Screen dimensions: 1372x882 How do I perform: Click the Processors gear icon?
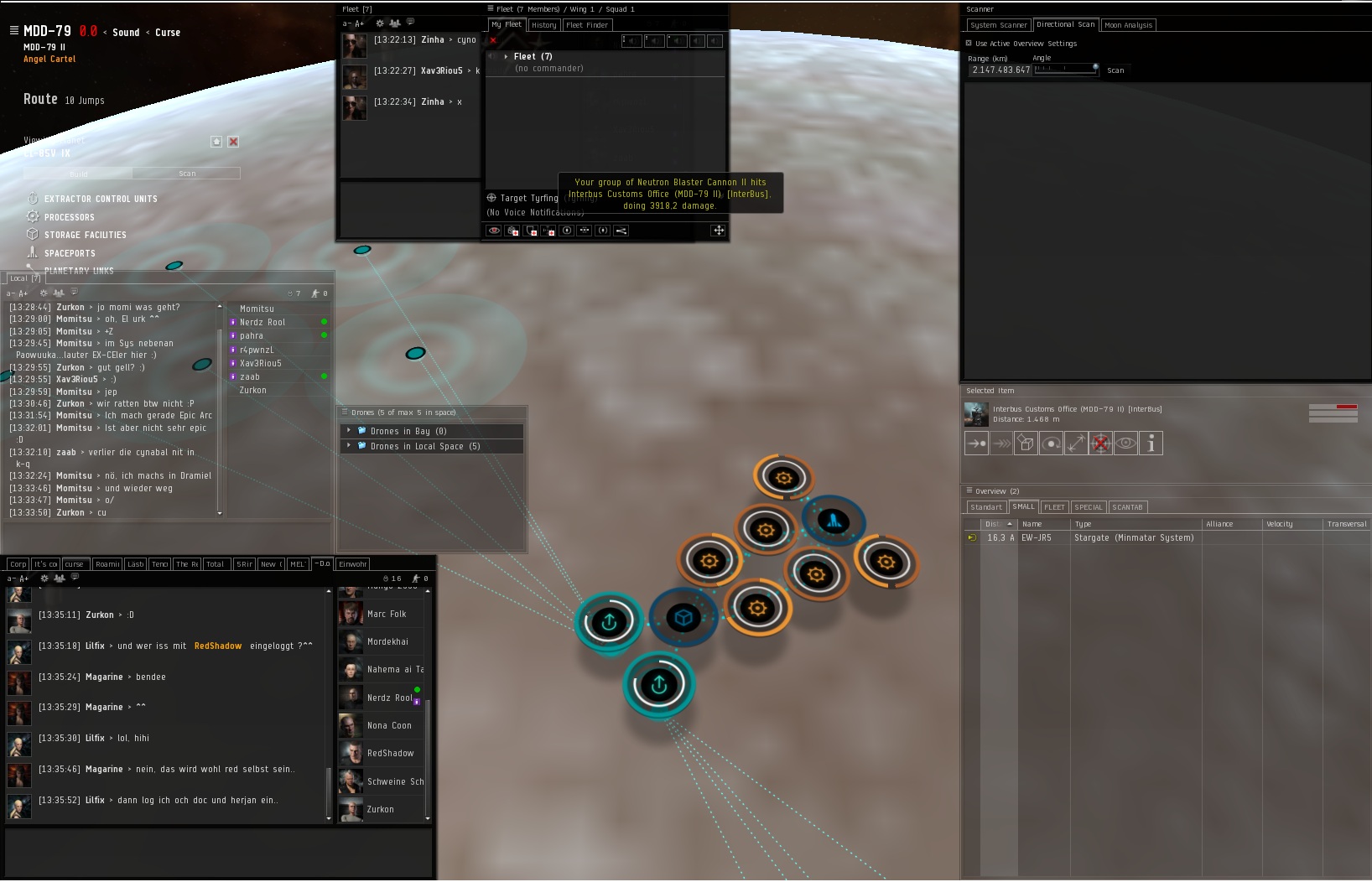click(33, 216)
